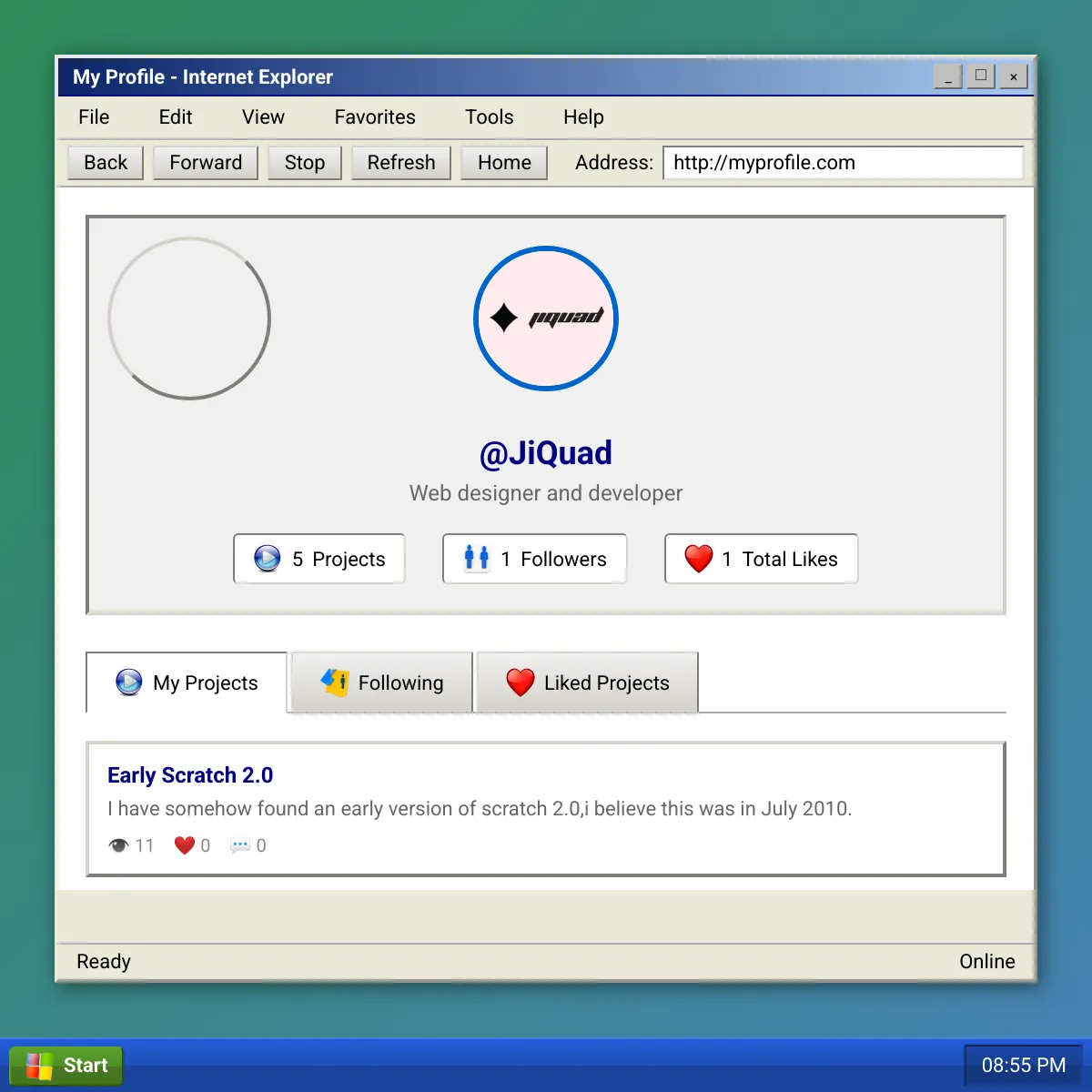Click the small heart likes icon under Early Scratch

click(x=184, y=845)
